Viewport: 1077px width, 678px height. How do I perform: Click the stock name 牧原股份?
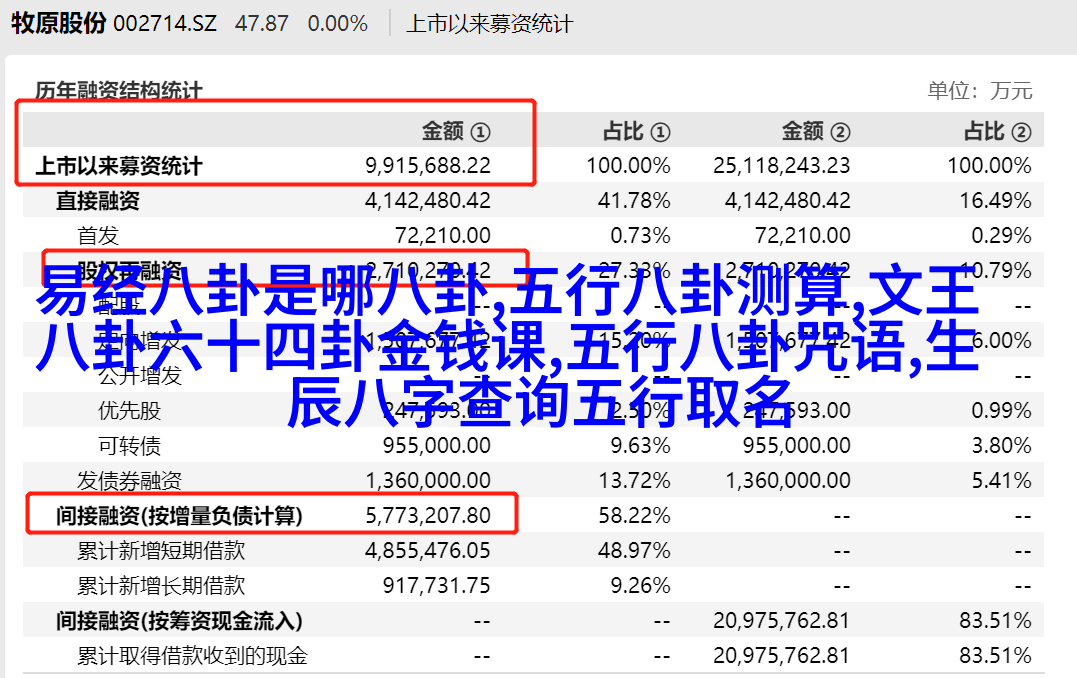click(58, 23)
